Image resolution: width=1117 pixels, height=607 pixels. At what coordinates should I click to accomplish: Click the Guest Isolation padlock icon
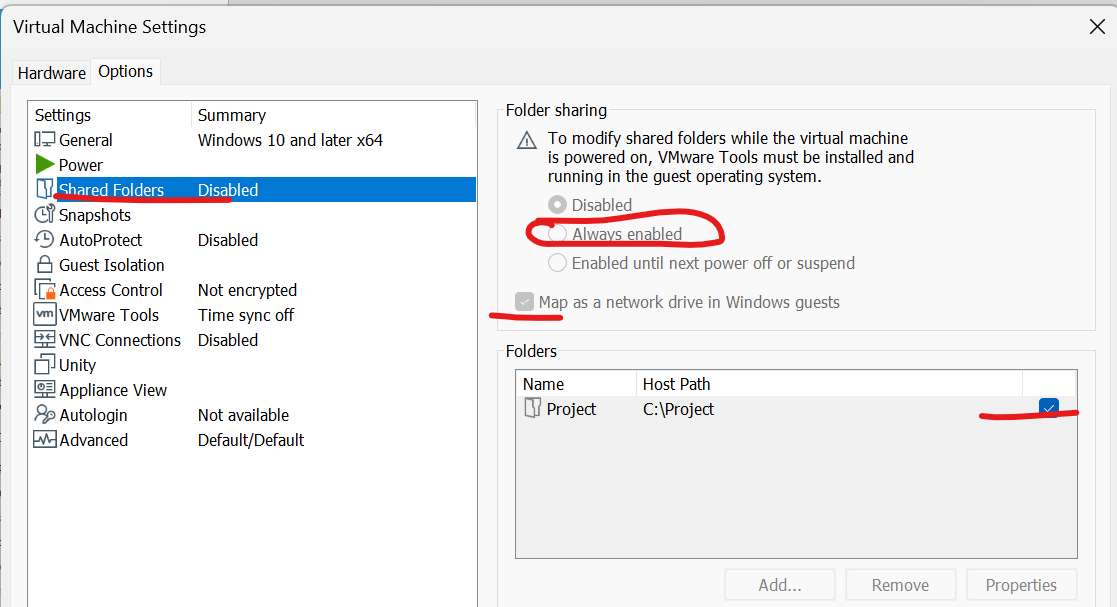point(44,264)
